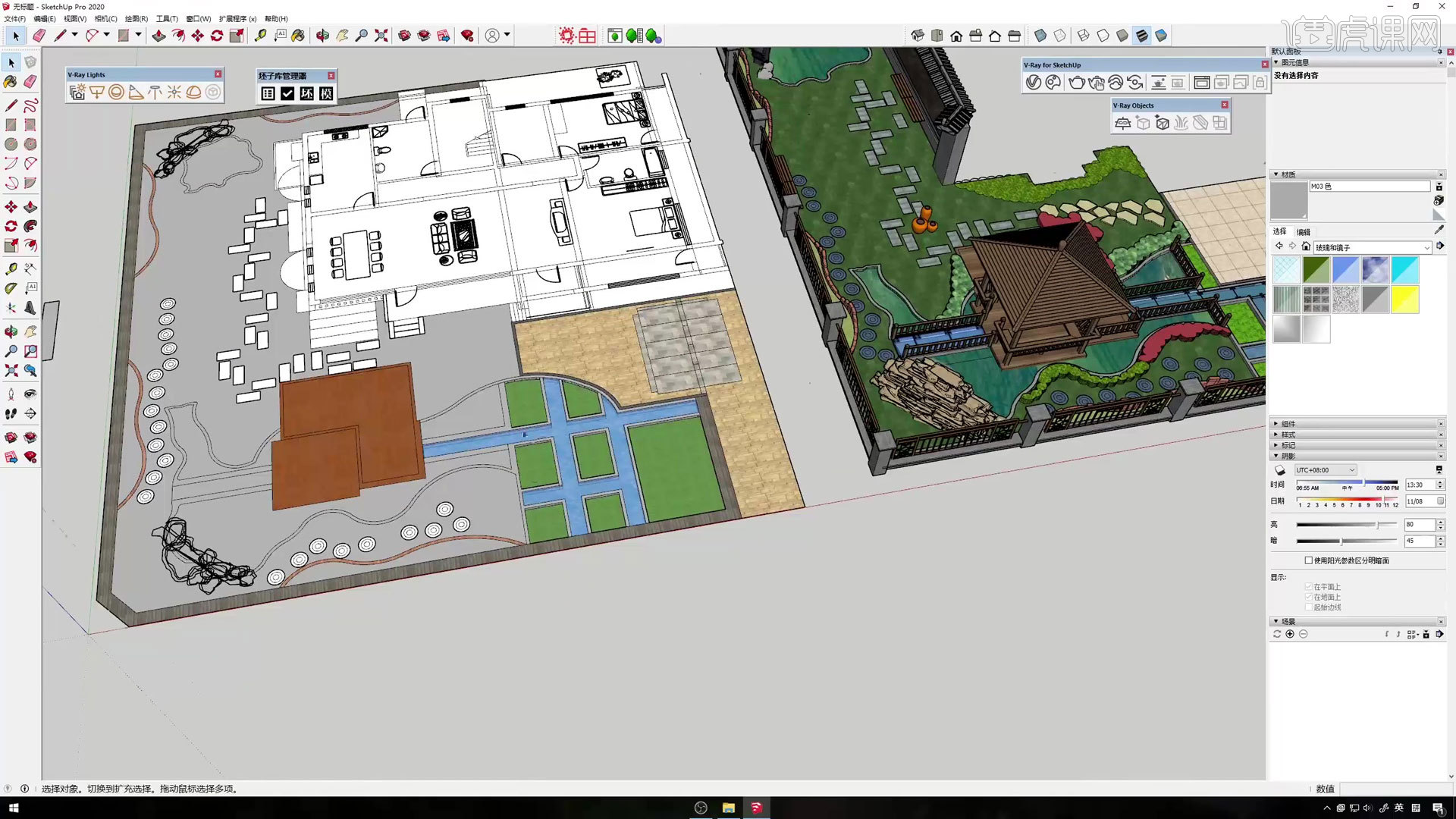Viewport: 1456px width, 819px height.
Task: Open the 文件(F) menu
Action: (15, 19)
